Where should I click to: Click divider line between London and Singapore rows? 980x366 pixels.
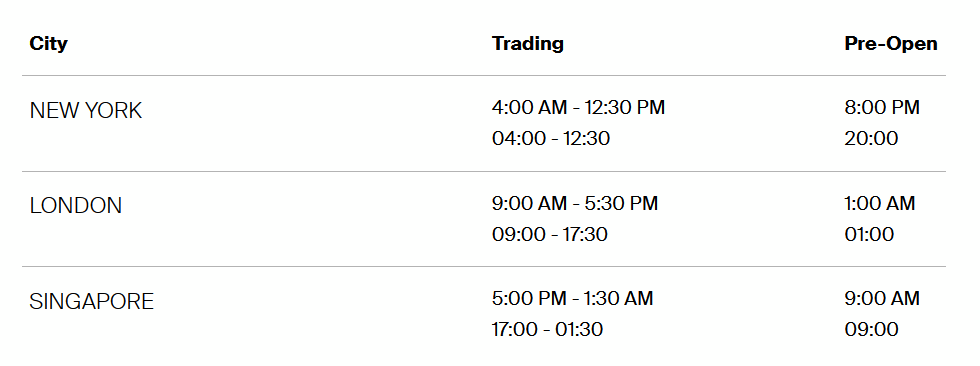(484, 267)
